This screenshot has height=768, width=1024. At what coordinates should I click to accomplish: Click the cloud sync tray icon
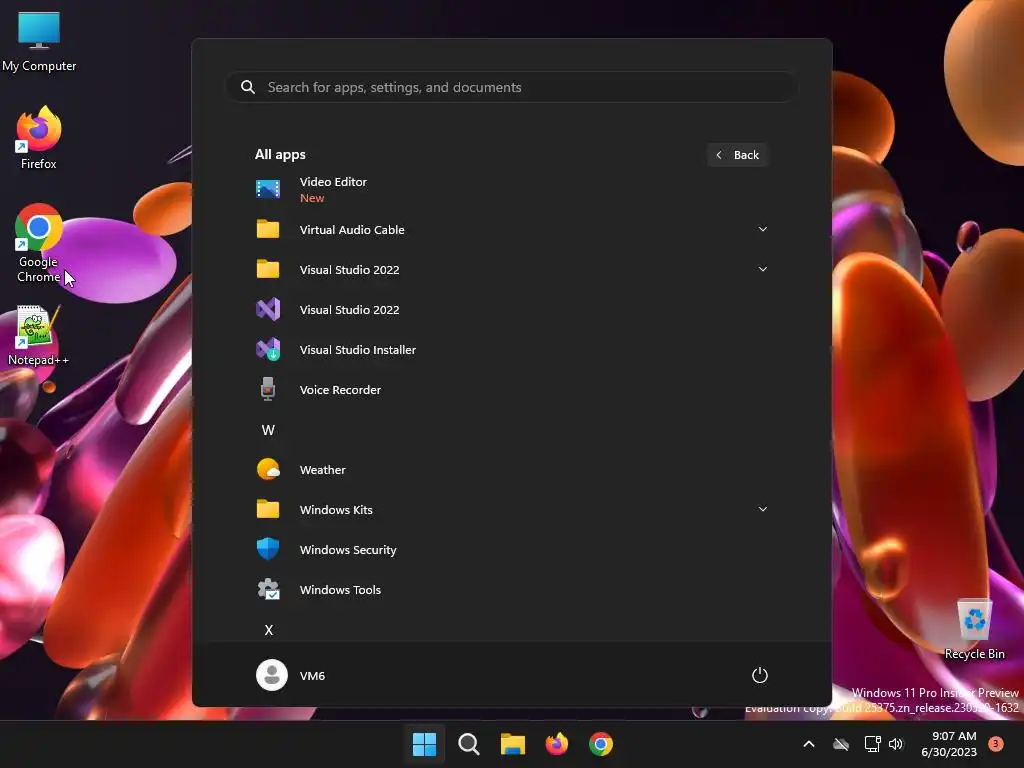click(841, 744)
